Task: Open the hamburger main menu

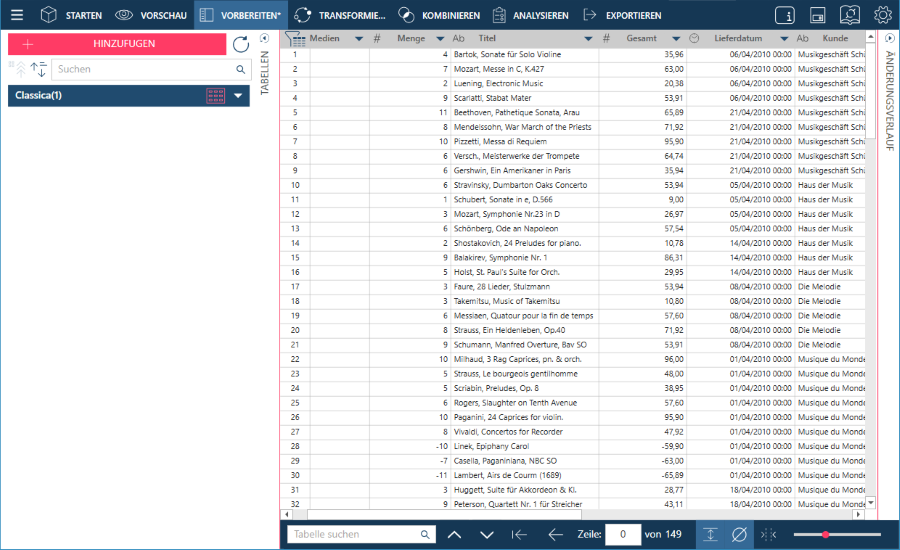Action: click(17, 15)
